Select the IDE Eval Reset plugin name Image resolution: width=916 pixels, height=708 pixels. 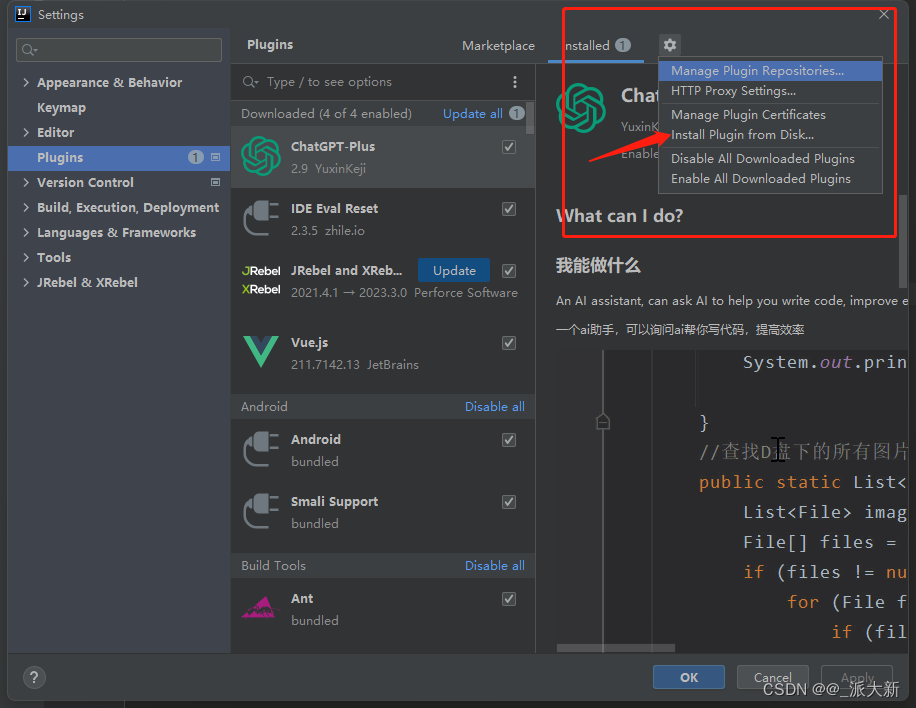335,209
